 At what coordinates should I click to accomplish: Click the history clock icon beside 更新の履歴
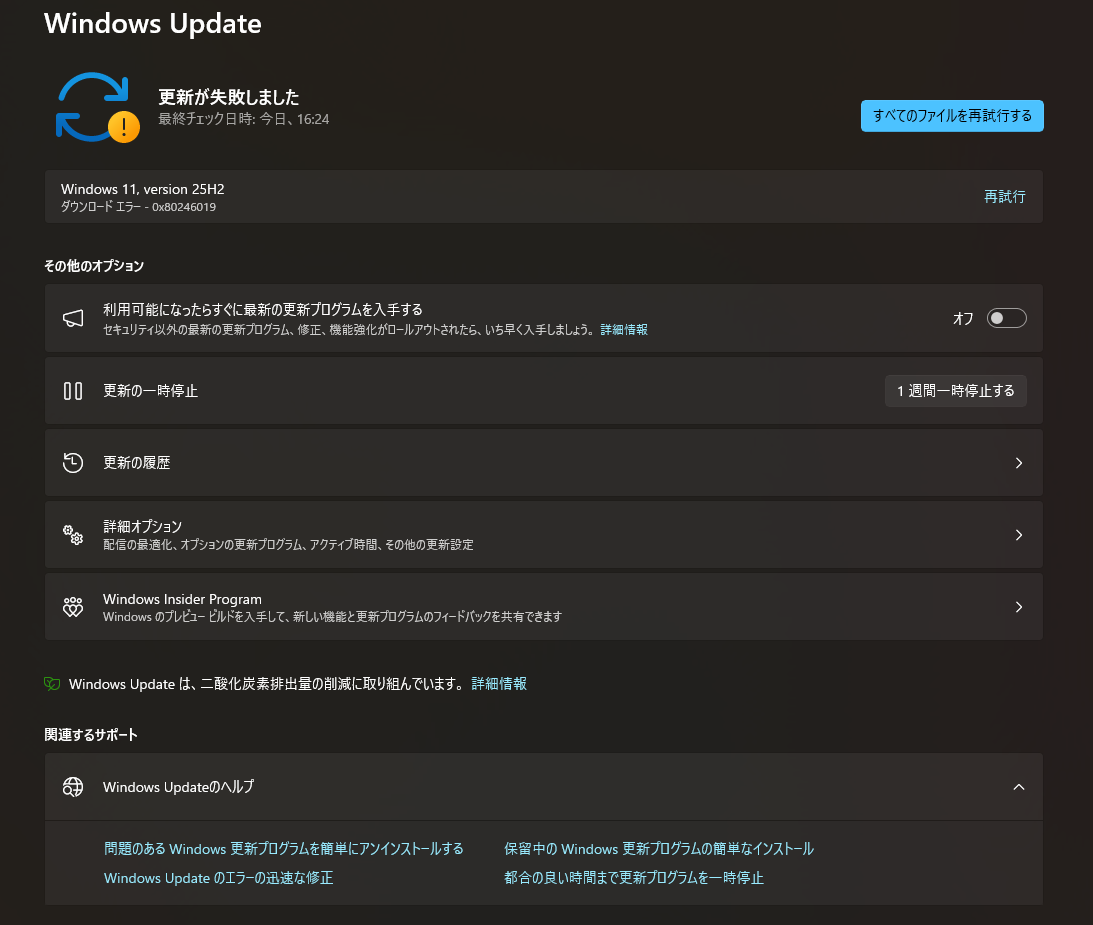click(x=73, y=463)
